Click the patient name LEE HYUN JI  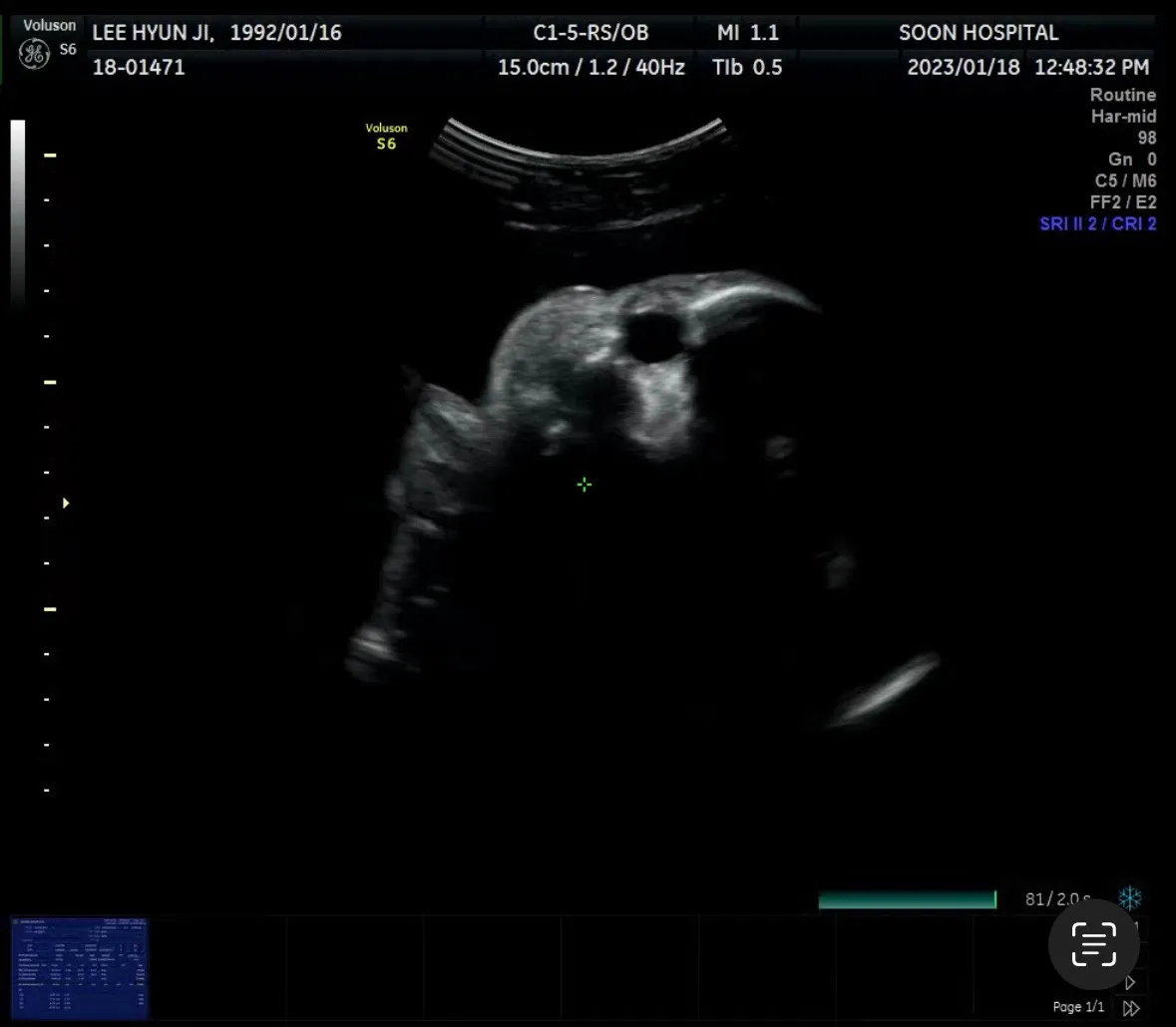[153, 33]
